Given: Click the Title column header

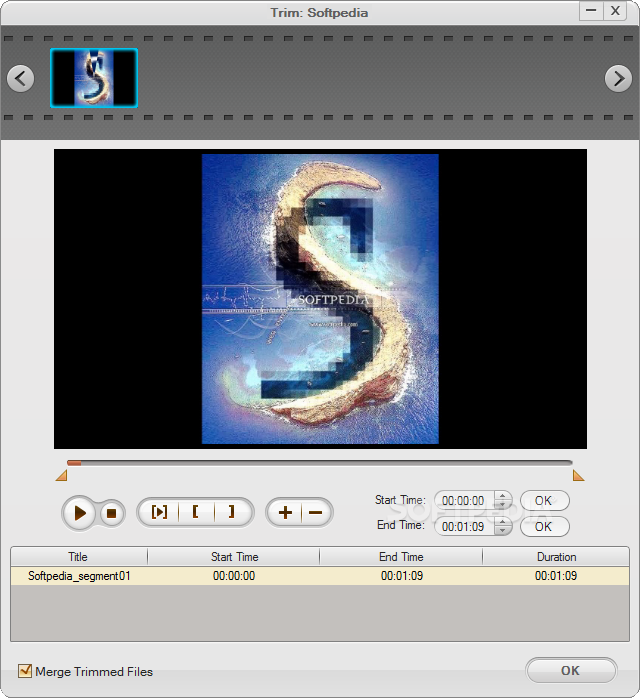Looking at the screenshot, I should click(78, 556).
